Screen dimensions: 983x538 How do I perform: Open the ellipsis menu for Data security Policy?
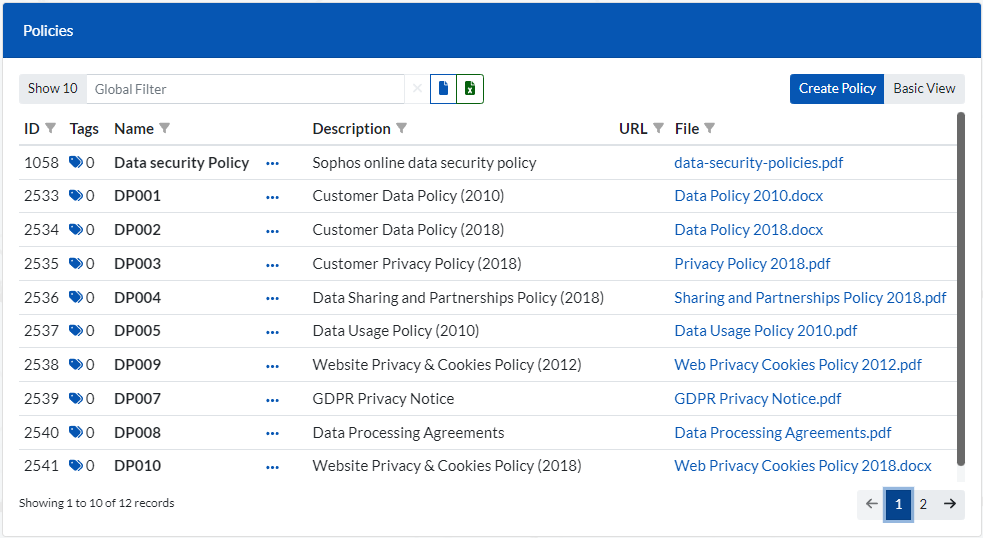(x=273, y=163)
